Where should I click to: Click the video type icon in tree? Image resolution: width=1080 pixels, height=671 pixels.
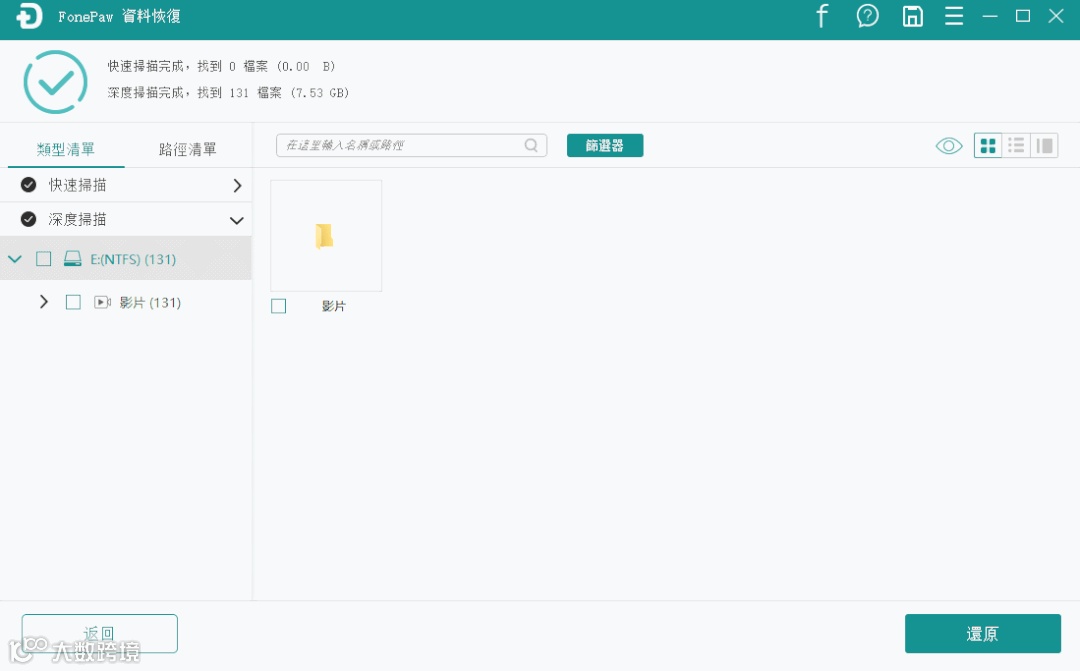102,302
